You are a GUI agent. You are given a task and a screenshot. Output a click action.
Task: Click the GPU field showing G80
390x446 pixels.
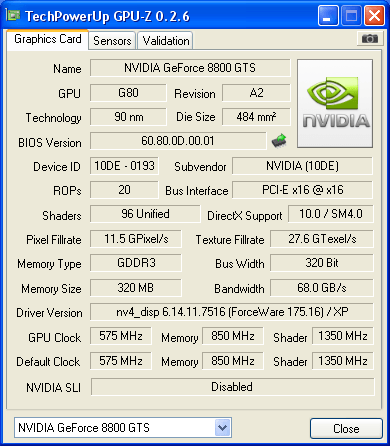[x=128, y=93]
